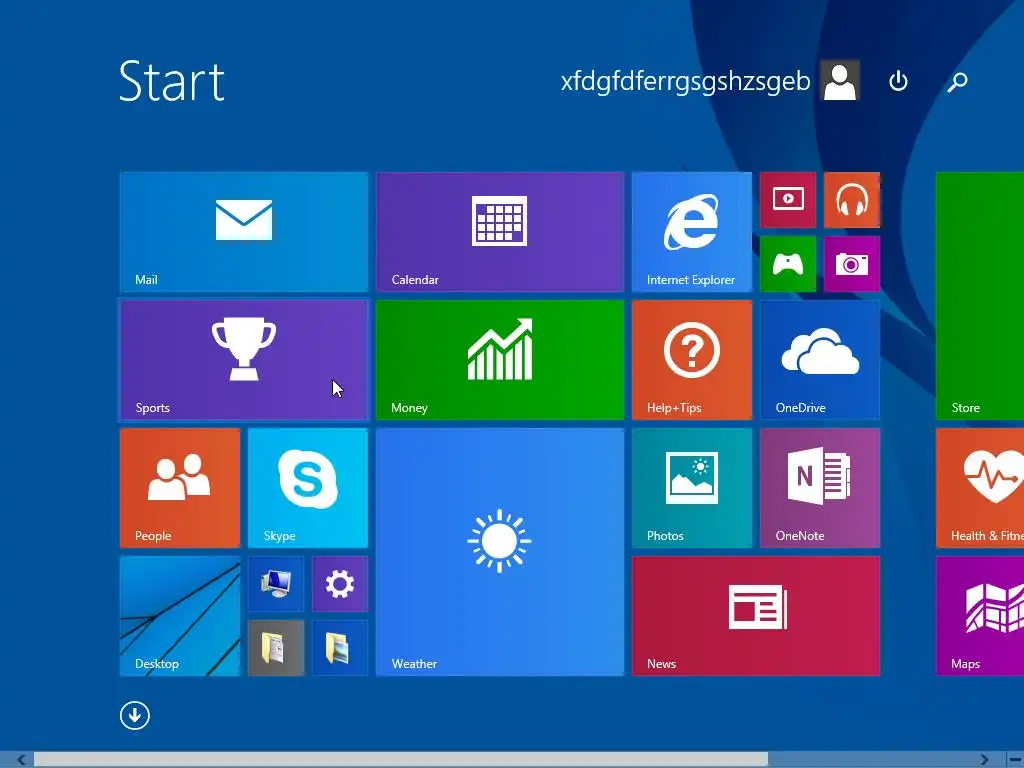Open the Mail tile

[x=244, y=232]
